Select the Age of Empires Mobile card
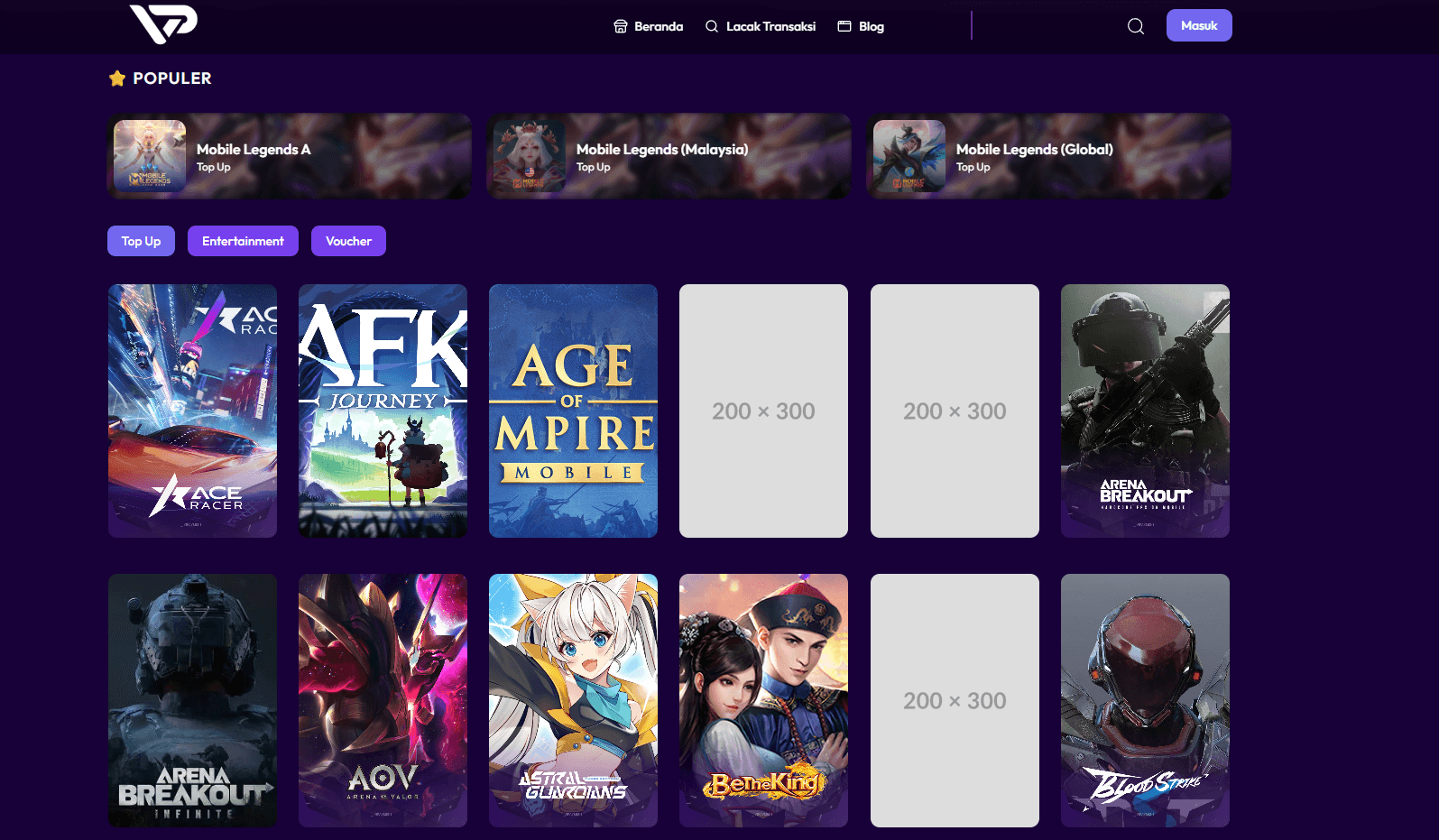This screenshot has width=1439, height=840. click(573, 411)
